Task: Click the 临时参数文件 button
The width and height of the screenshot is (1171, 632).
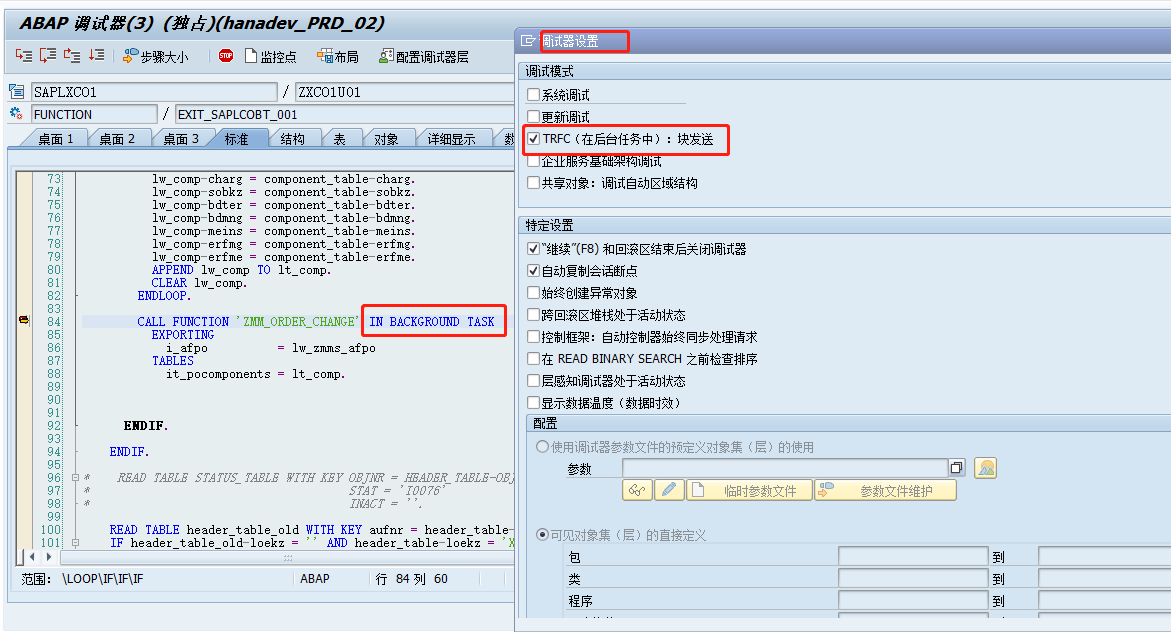Action: pyautogui.click(x=749, y=490)
